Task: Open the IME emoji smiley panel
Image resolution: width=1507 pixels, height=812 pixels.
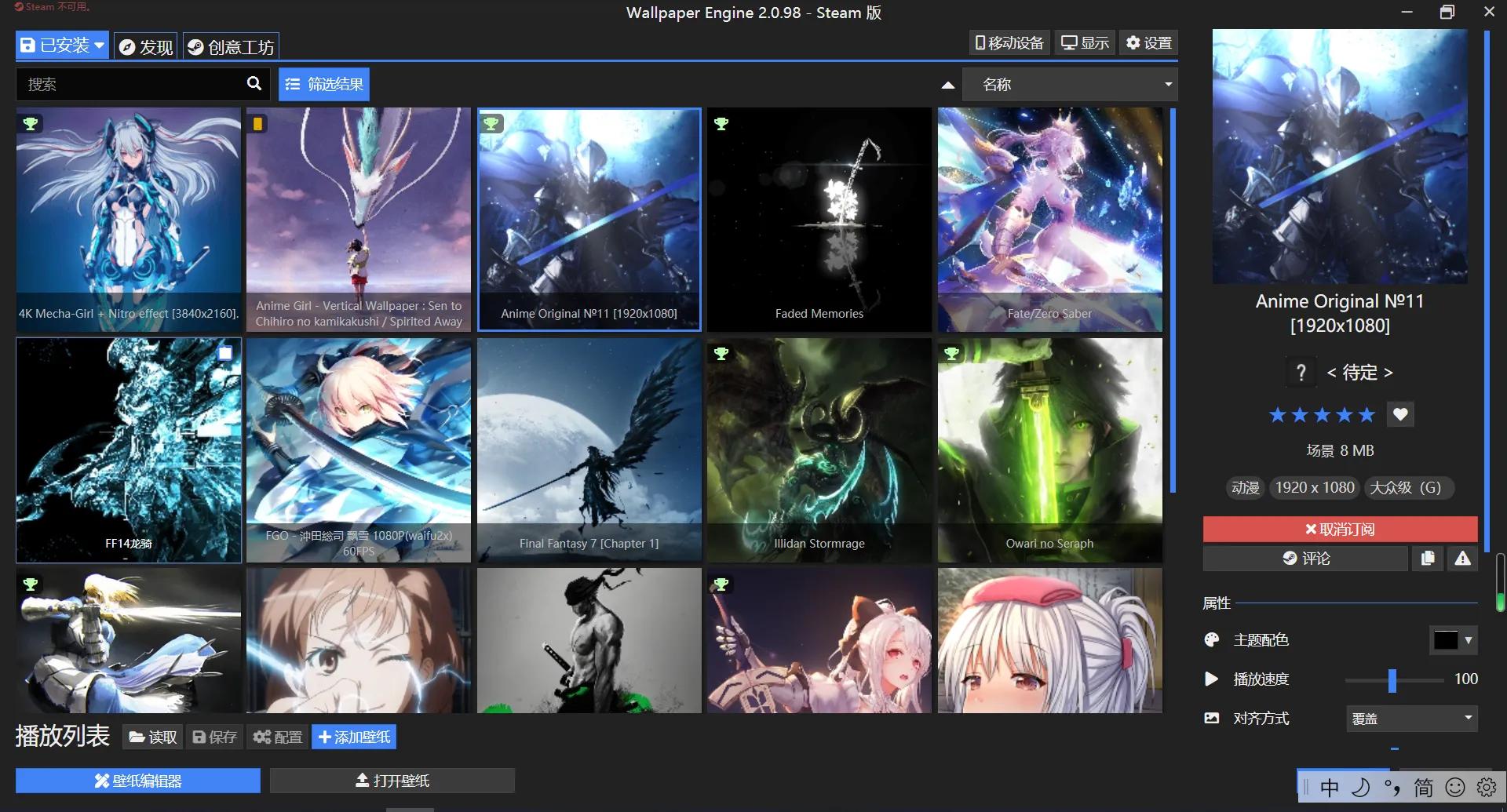Action: pos(1455,788)
